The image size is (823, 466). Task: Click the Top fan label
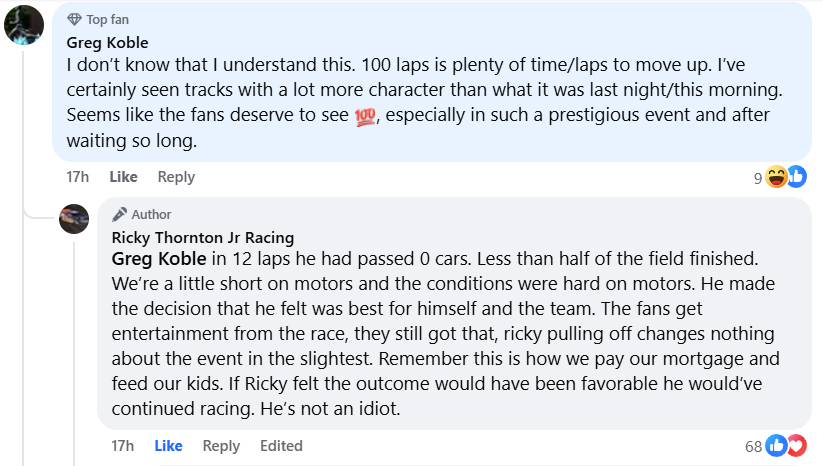point(107,20)
